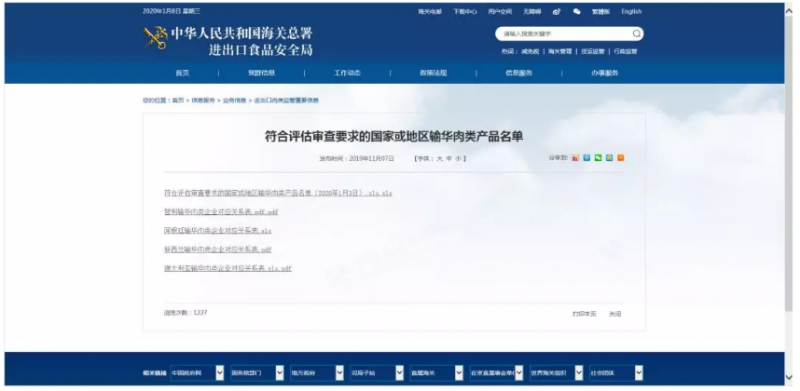Viewport: 800px width, 391px height.
Task: Click the scrollbar down arrow
Action: [x=789, y=378]
